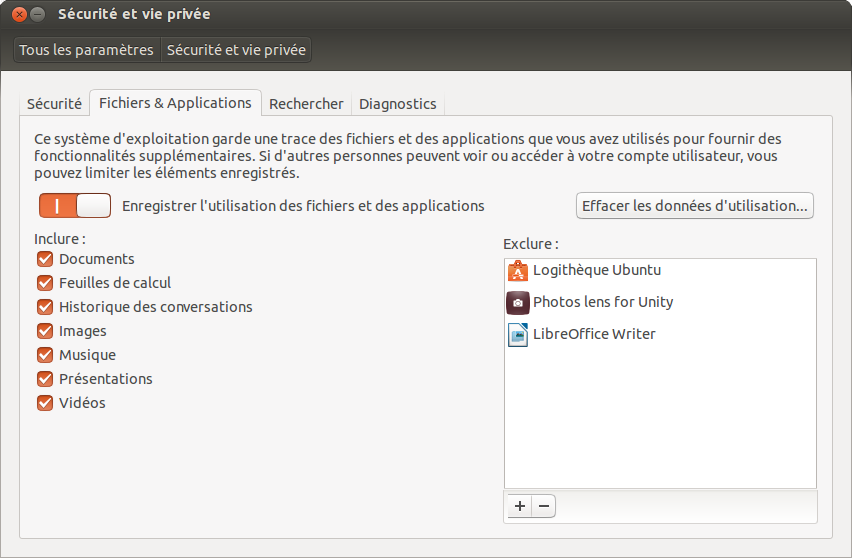Go back to Tous les paramètres

click(x=86, y=50)
